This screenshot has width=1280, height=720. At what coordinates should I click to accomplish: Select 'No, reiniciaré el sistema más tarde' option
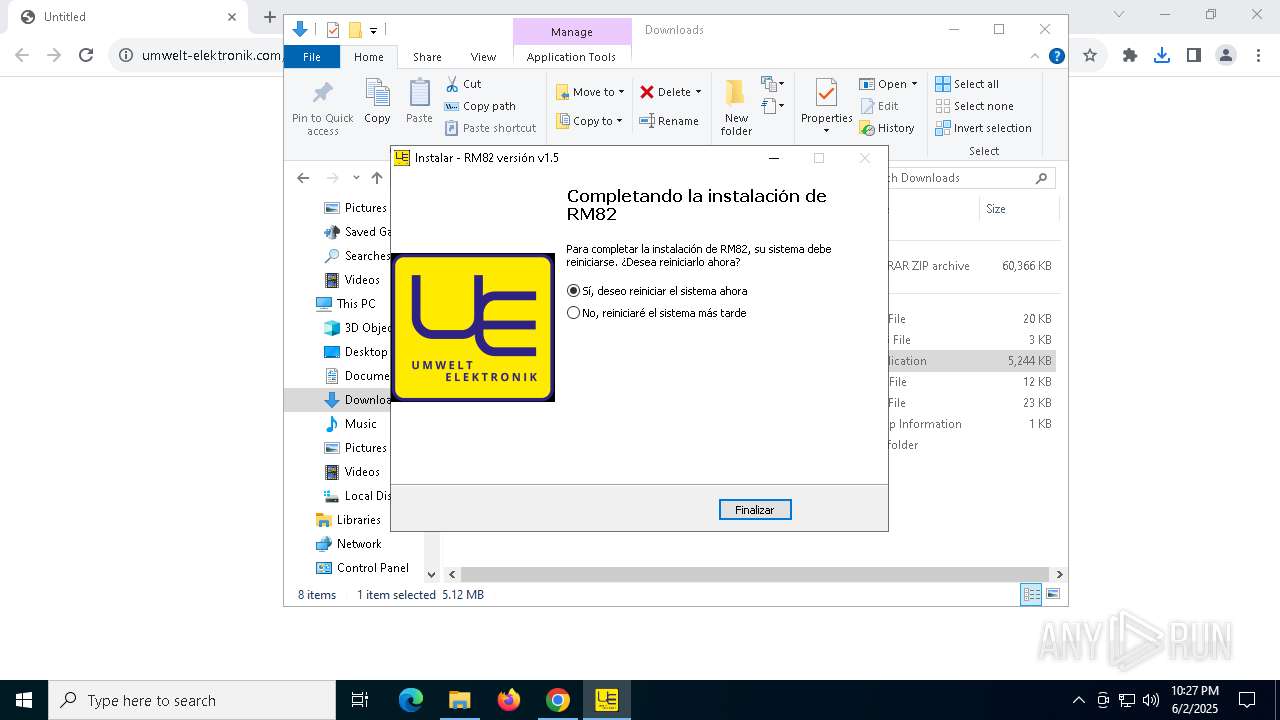click(656, 313)
